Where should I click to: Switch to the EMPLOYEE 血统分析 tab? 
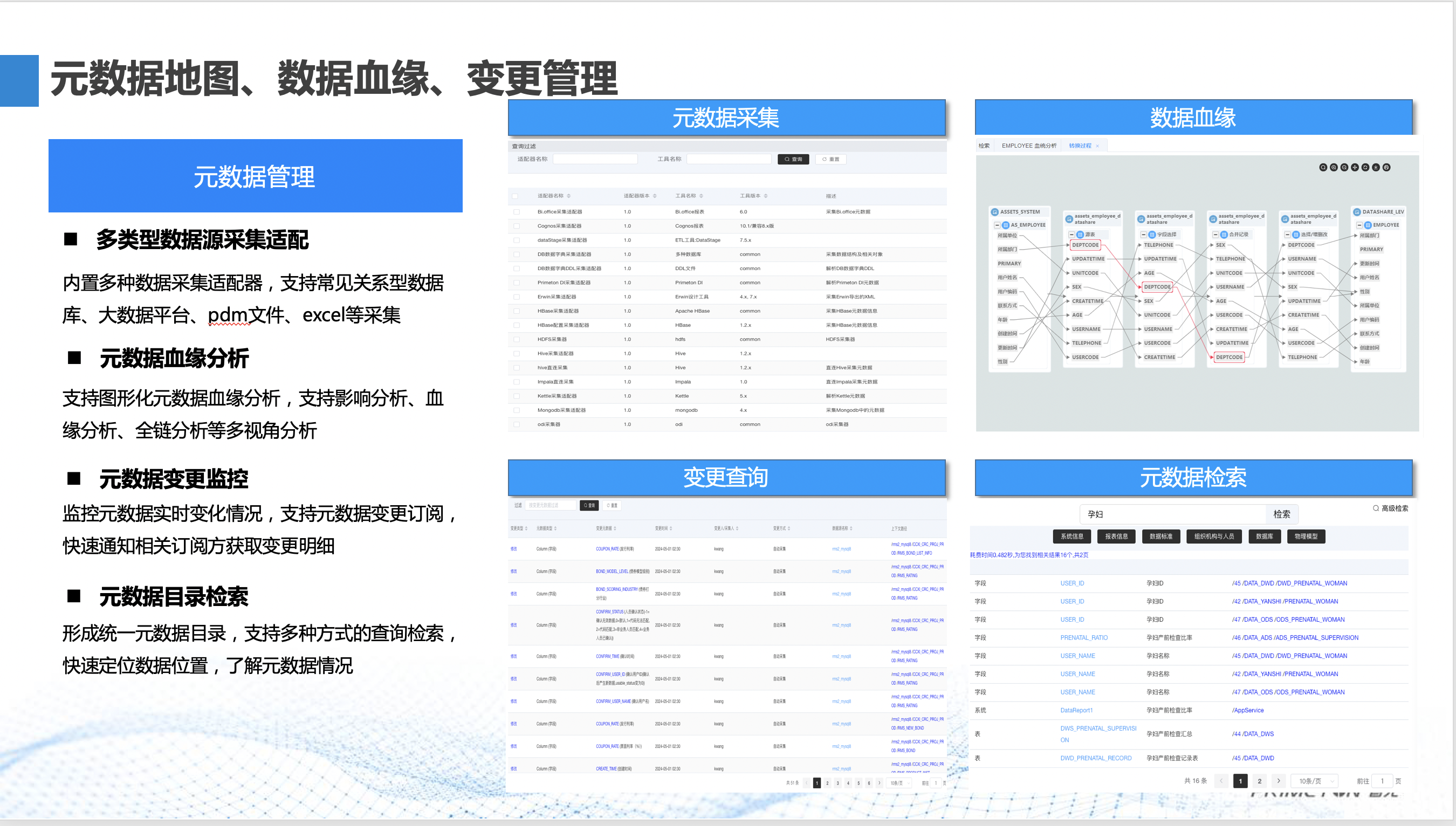1029,146
